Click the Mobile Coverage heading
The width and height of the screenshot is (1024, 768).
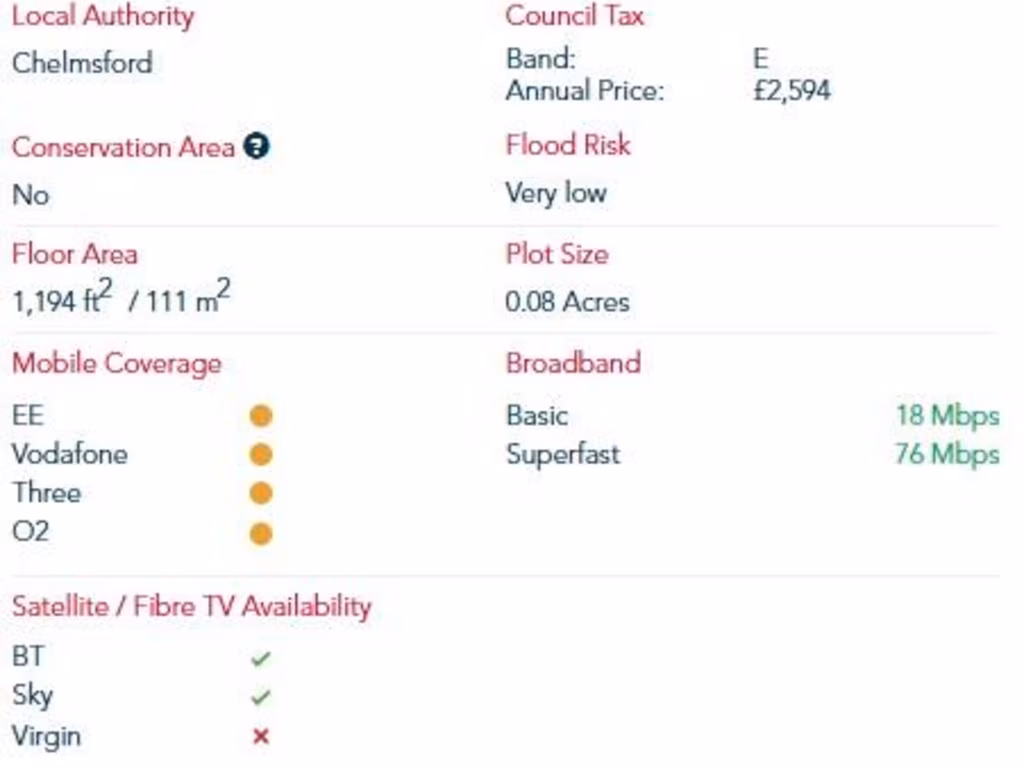coord(116,363)
